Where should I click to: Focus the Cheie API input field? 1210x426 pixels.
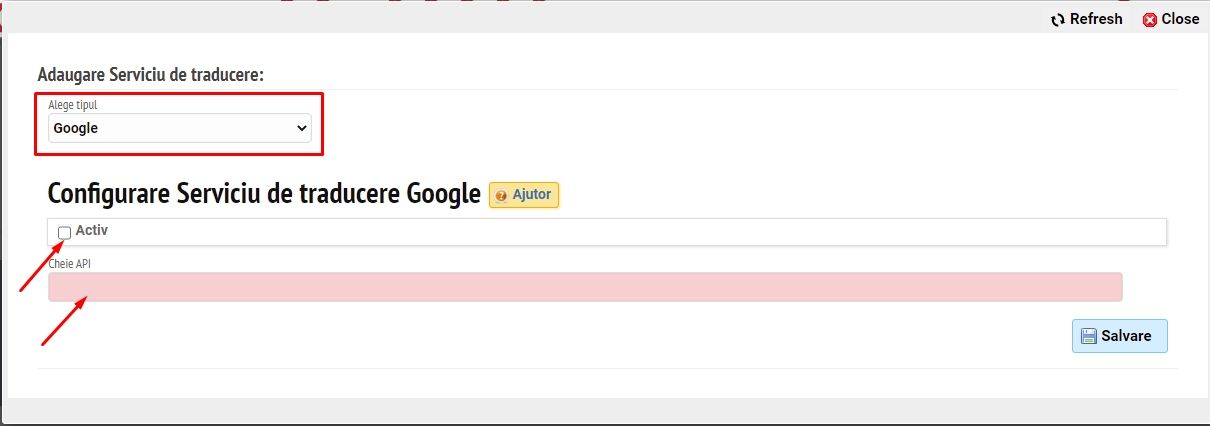tap(585, 287)
